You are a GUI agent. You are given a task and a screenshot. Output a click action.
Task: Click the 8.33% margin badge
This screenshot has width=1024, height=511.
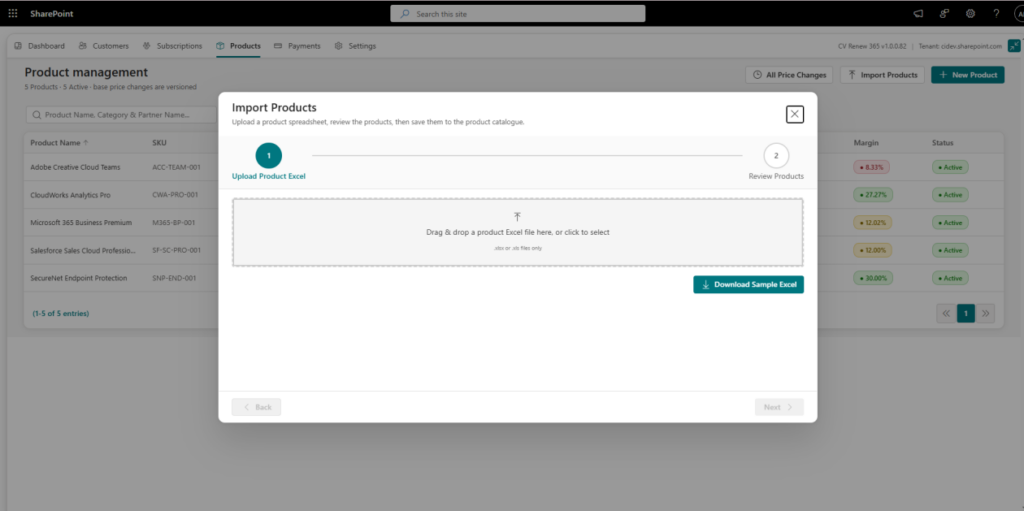pos(871,167)
